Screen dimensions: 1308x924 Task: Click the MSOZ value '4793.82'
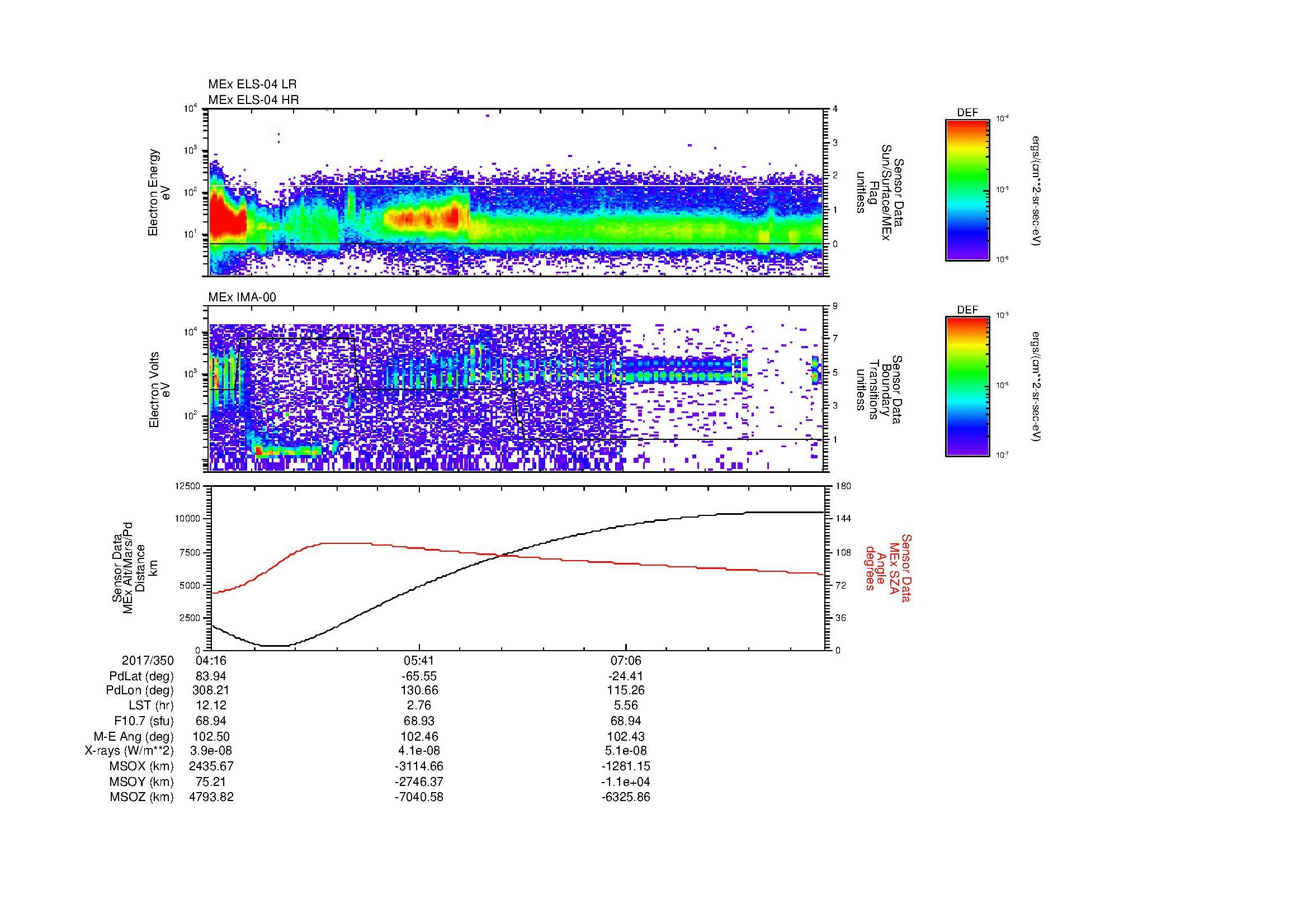point(211,797)
